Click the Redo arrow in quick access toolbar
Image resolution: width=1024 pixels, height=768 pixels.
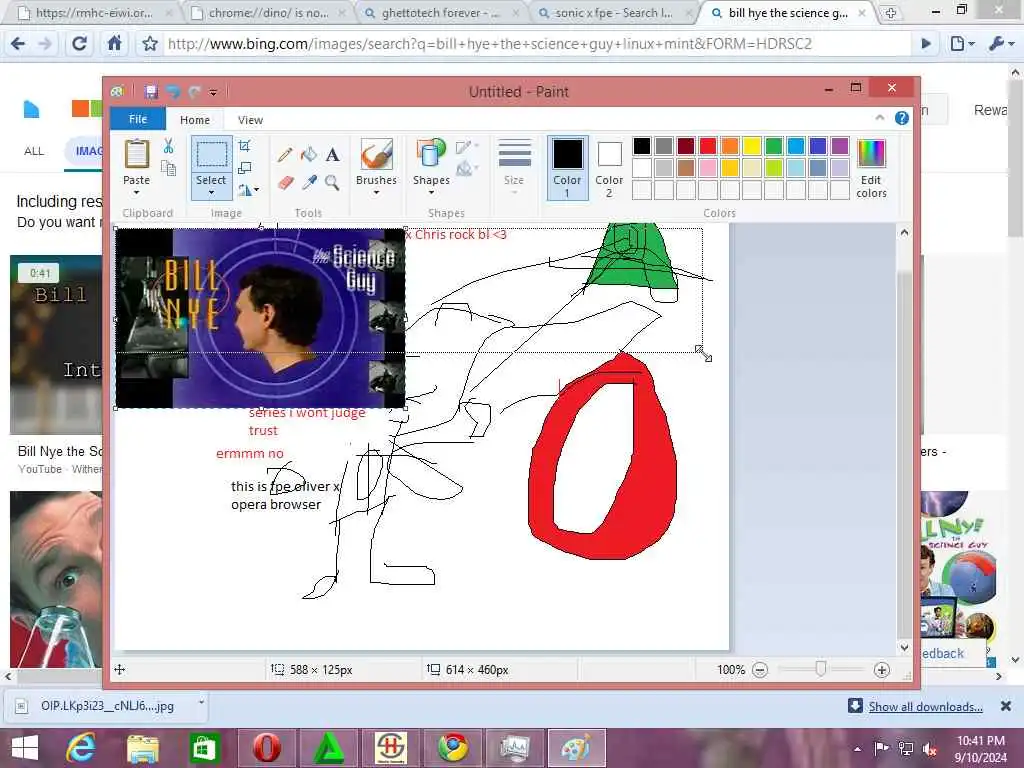point(194,91)
